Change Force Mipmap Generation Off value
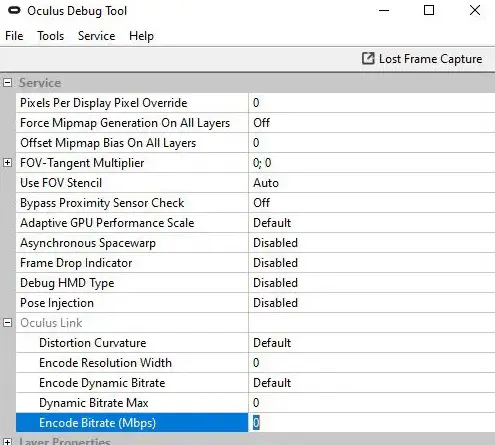 click(372, 123)
